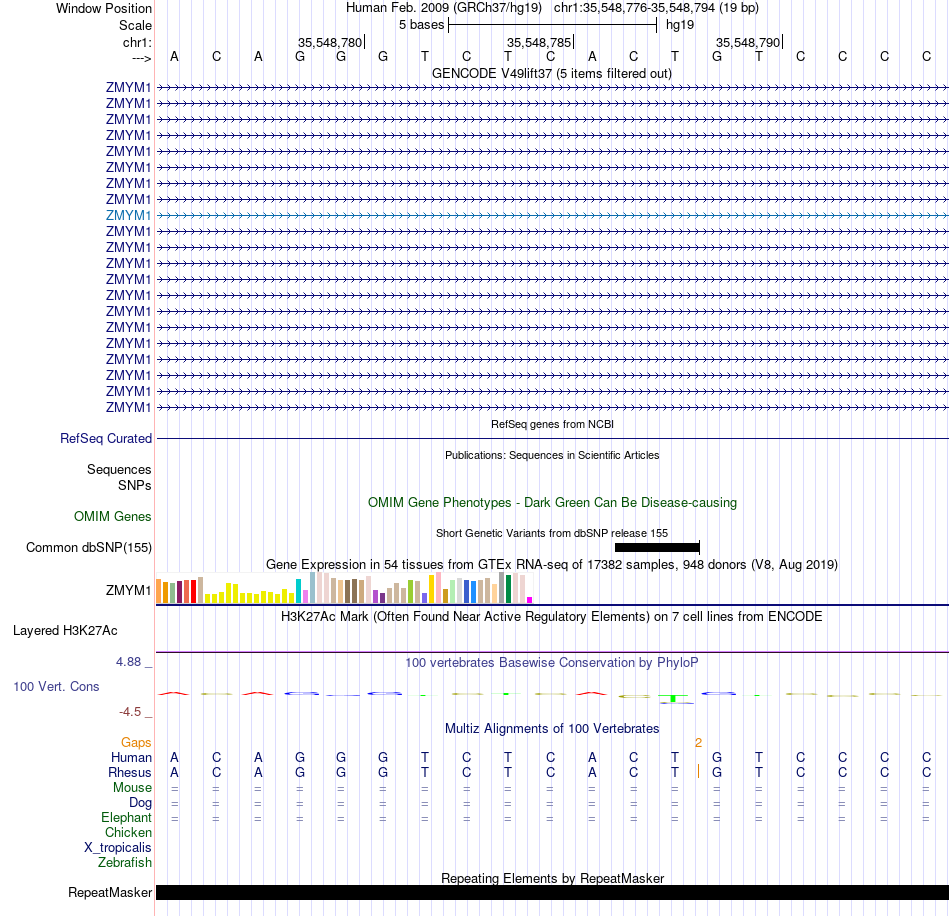Click the light-blue ZMYM1 transcript arrow line

tap(553, 215)
